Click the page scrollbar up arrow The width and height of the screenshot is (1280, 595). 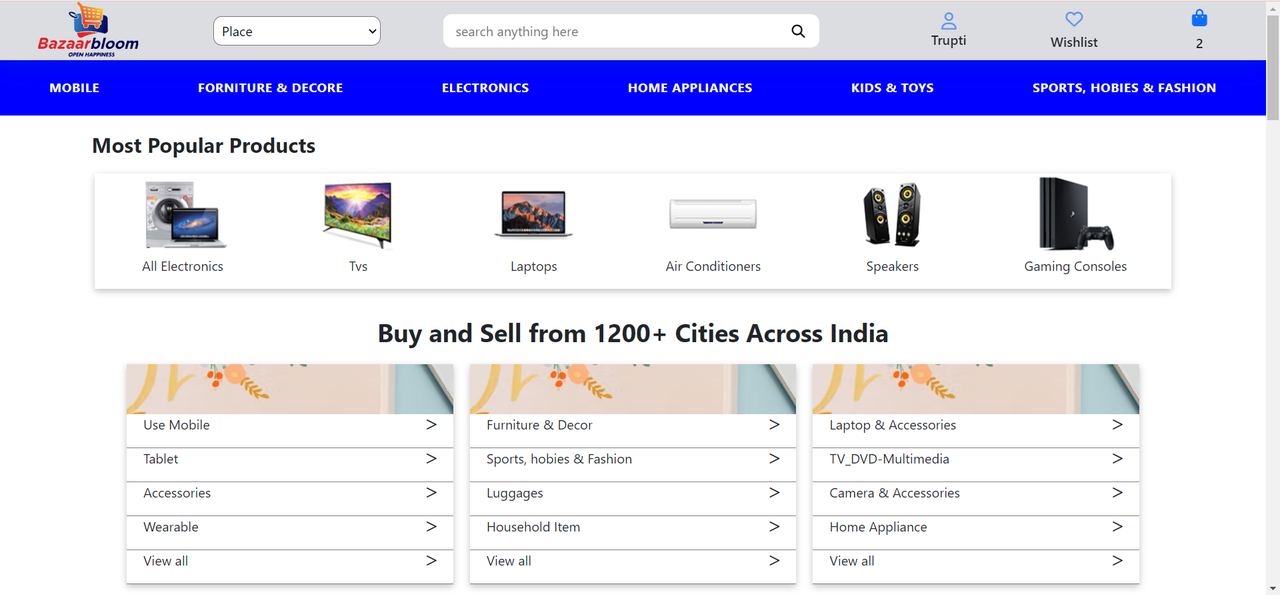coord(1272,8)
